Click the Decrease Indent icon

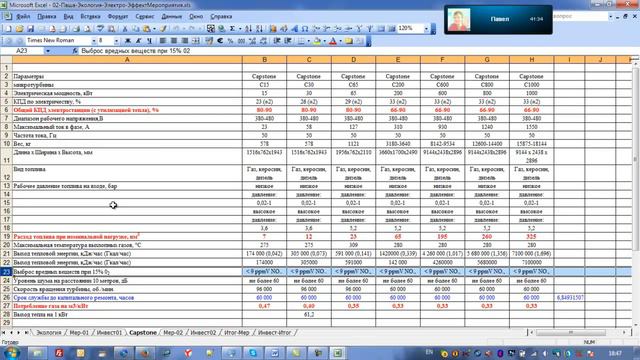pyautogui.click(x=277, y=40)
